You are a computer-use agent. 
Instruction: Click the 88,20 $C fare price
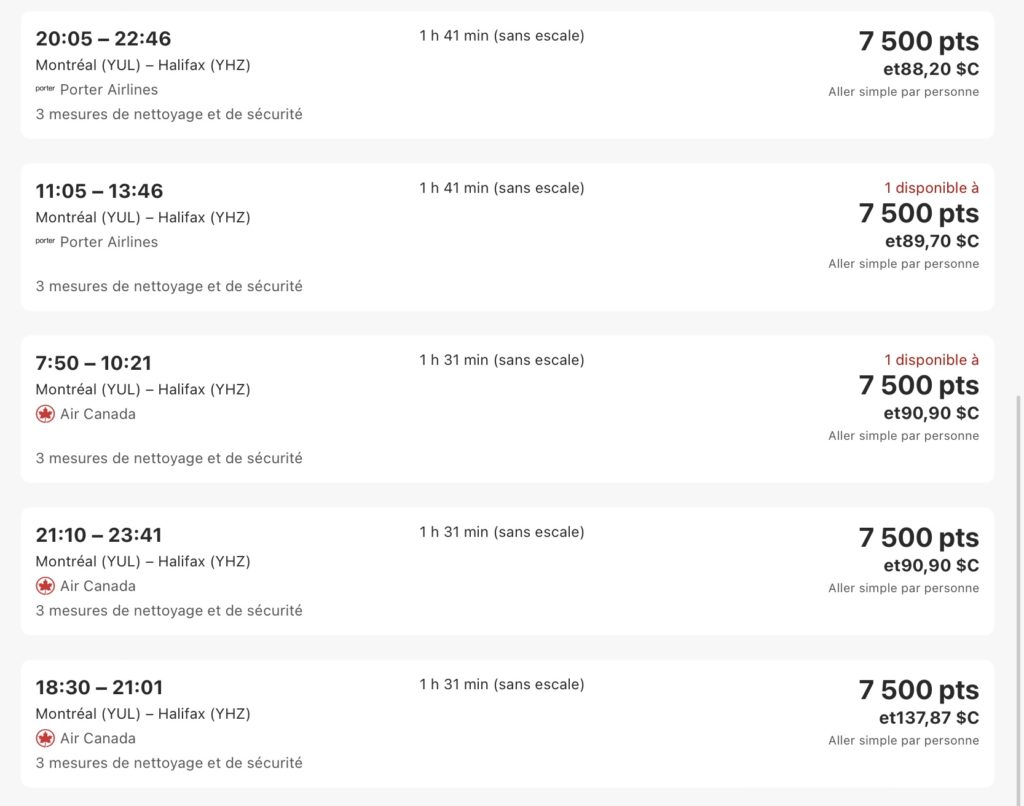click(x=930, y=69)
